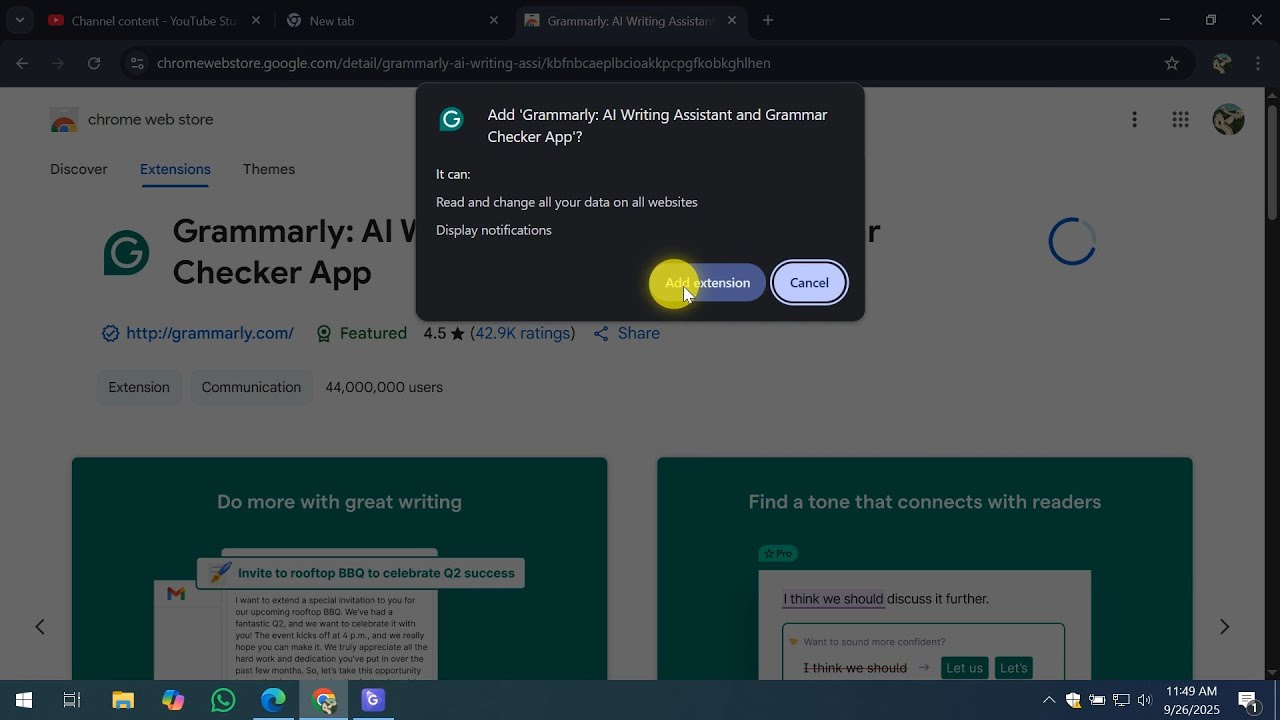The image size is (1280, 720).
Task: Open the 42.9K ratings link
Action: pos(523,334)
